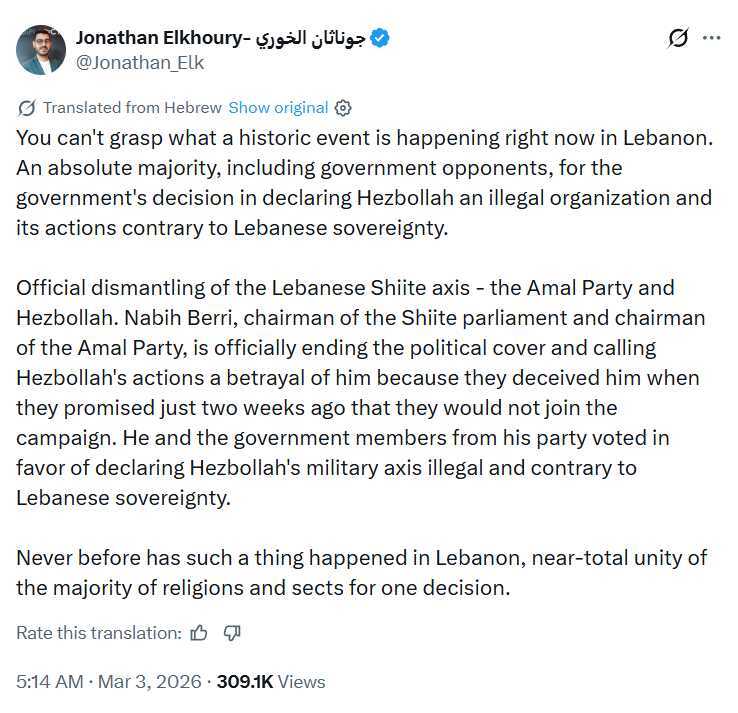Click the word Views in the footer
This screenshot has height=713, width=738.
(302, 681)
